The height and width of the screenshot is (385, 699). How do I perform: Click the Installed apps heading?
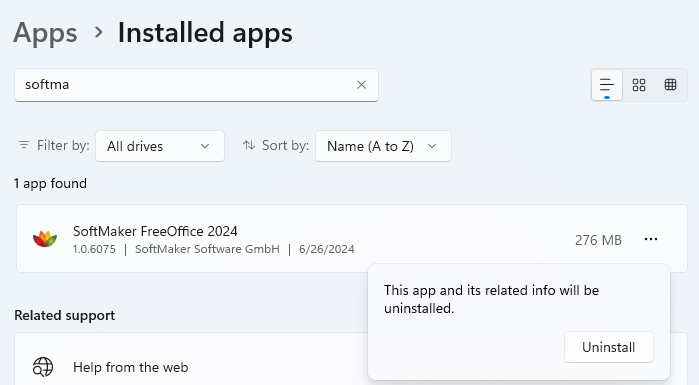point(205,33)
